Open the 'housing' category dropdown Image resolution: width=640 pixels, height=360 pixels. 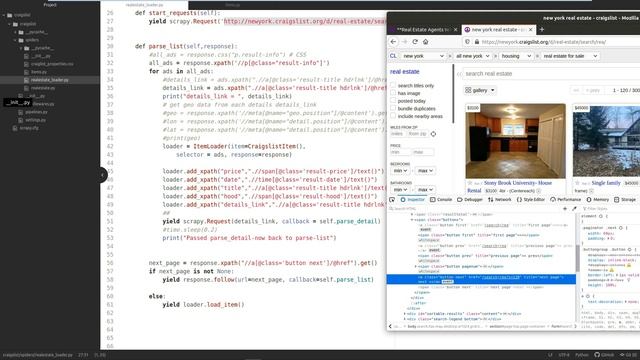point(516,56)
